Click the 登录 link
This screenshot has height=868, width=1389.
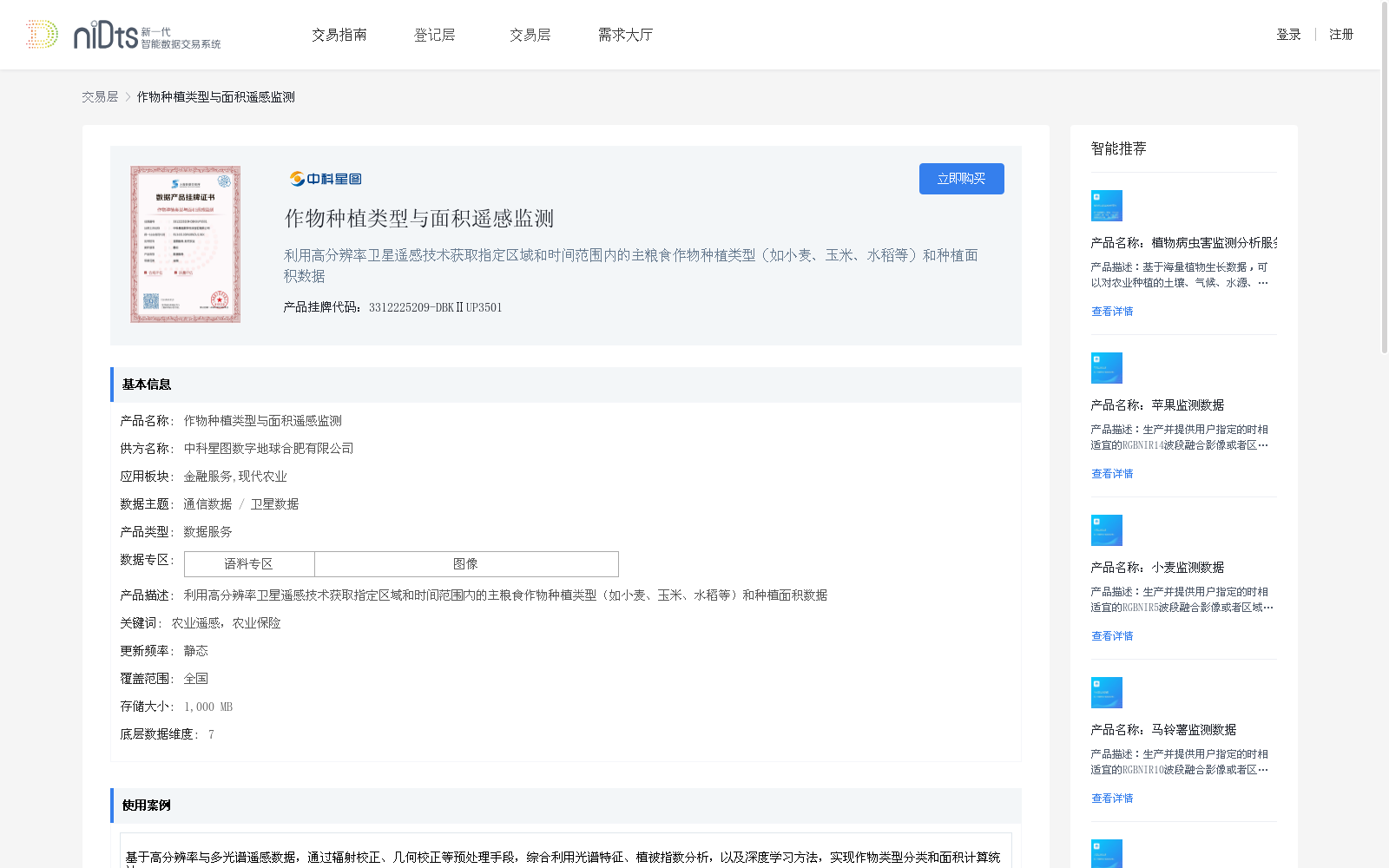1288,35
